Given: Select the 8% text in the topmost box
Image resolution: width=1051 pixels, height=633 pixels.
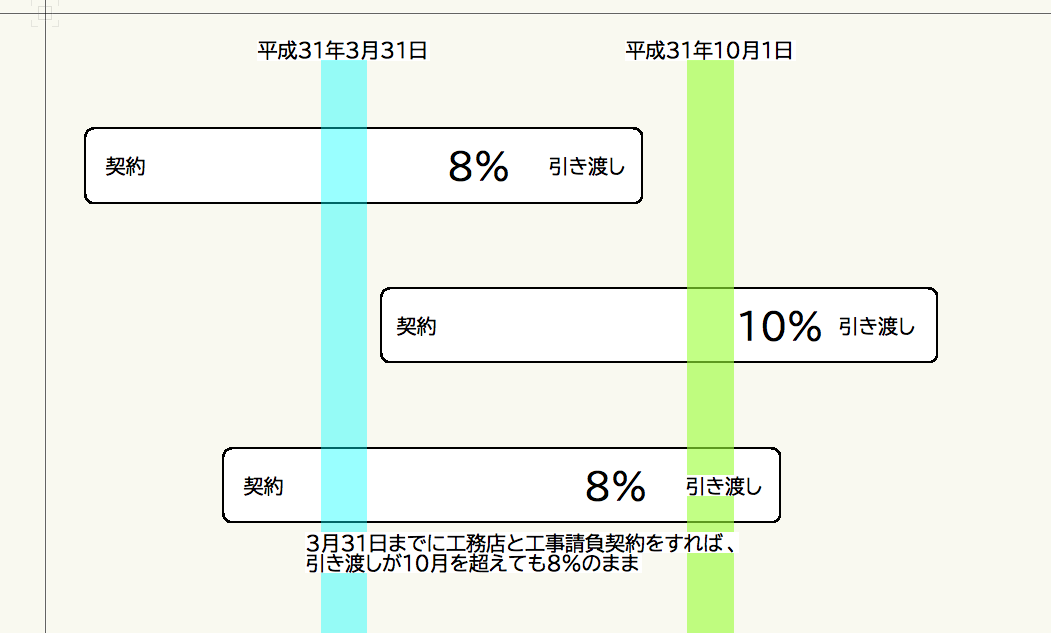Looking at the screenshot, I should tap(479, 167).
